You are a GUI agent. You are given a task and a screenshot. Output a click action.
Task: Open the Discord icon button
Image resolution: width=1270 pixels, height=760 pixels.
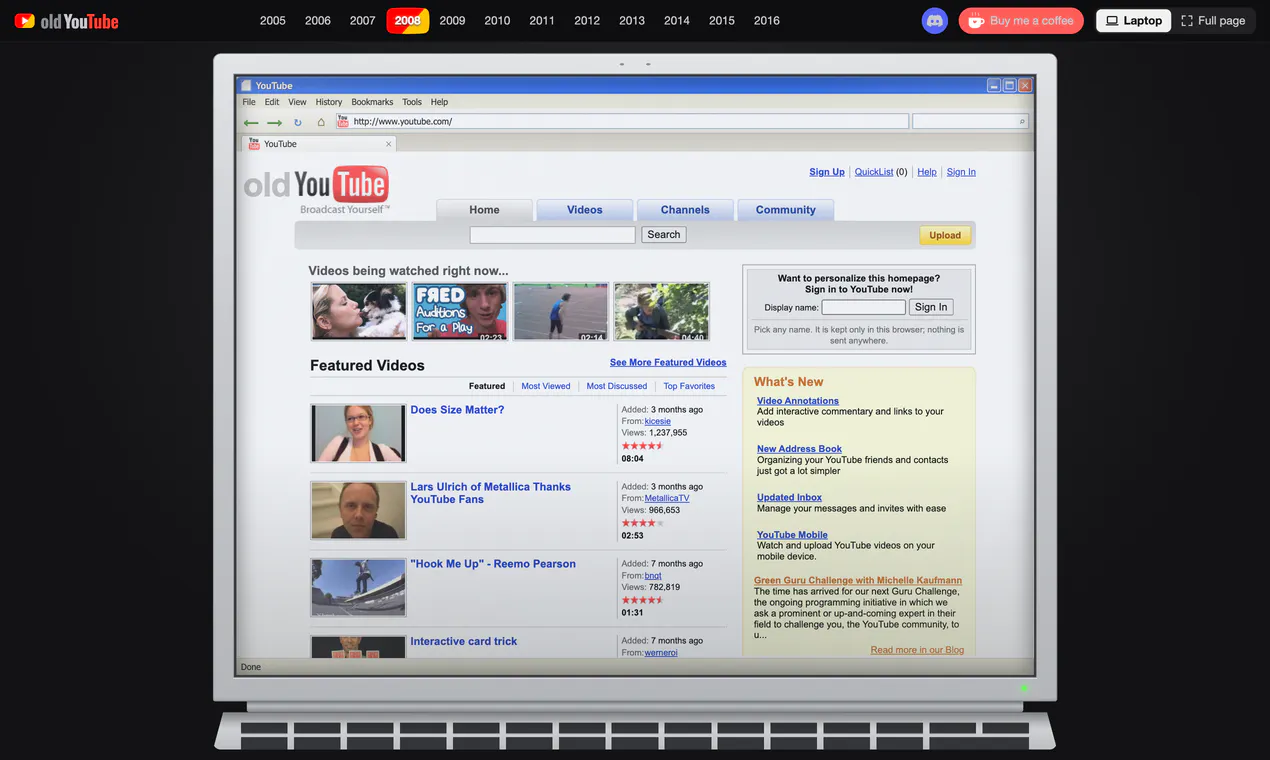click(x=935, y=21)
